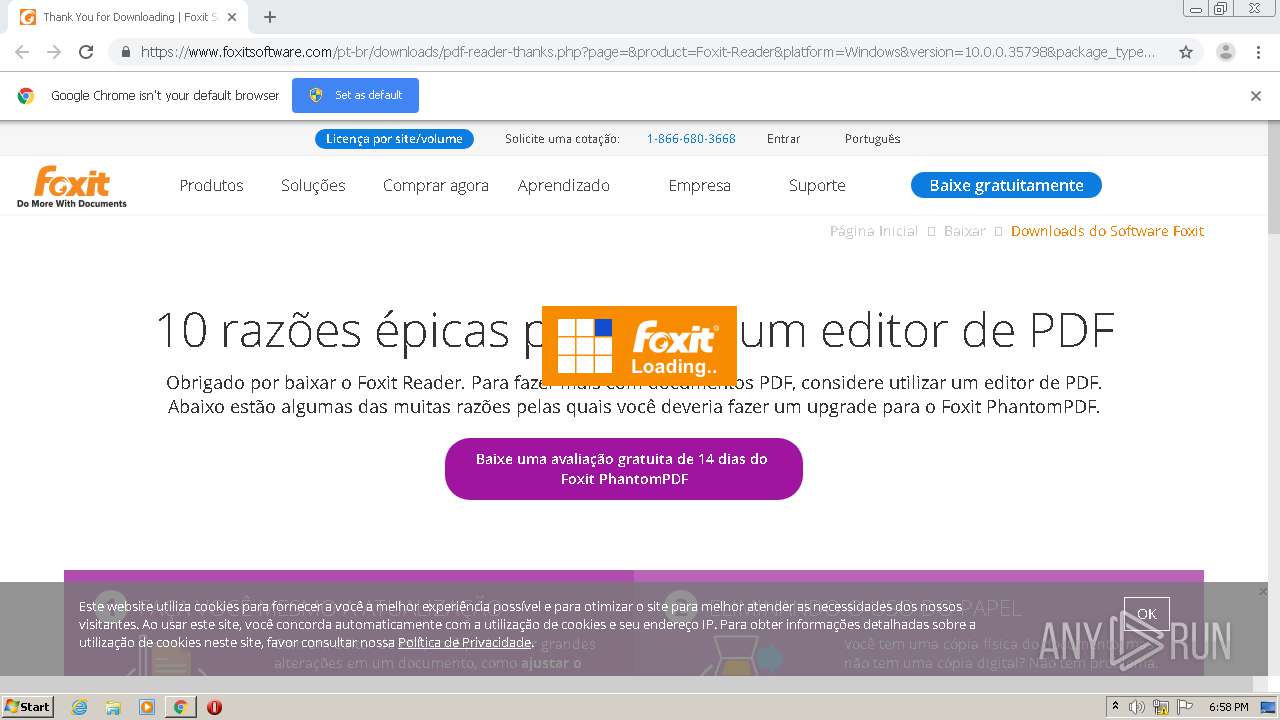Go to the Página Inicial breadcrumb
The image size is (1280, 720).
(873, 231)
